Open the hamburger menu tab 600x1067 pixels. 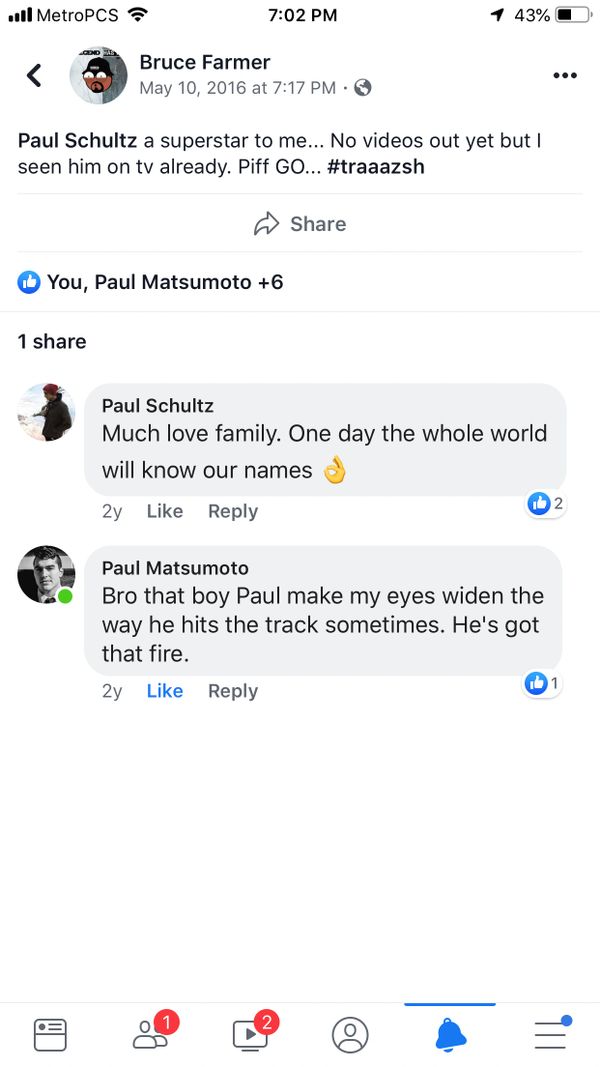pos(550,1034)
